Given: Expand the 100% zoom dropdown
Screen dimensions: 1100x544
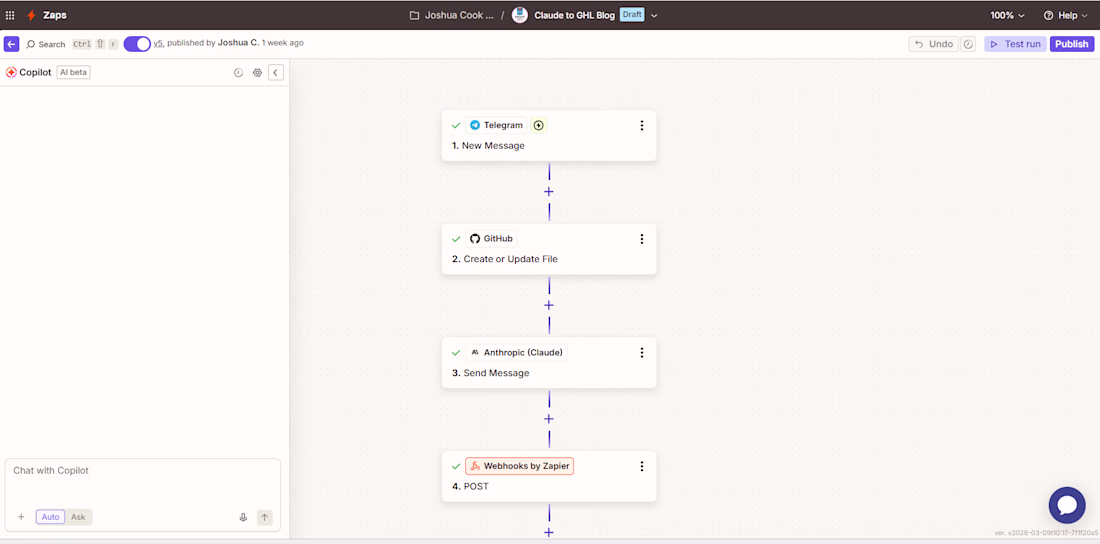Looking at the screenshot, I should (x=1007, y=15).
